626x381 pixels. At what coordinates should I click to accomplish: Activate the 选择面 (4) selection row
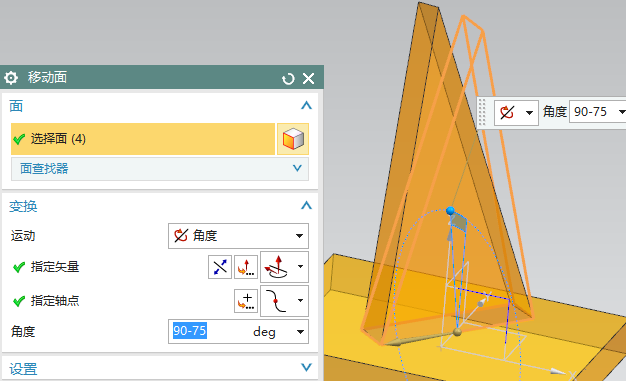143,139
